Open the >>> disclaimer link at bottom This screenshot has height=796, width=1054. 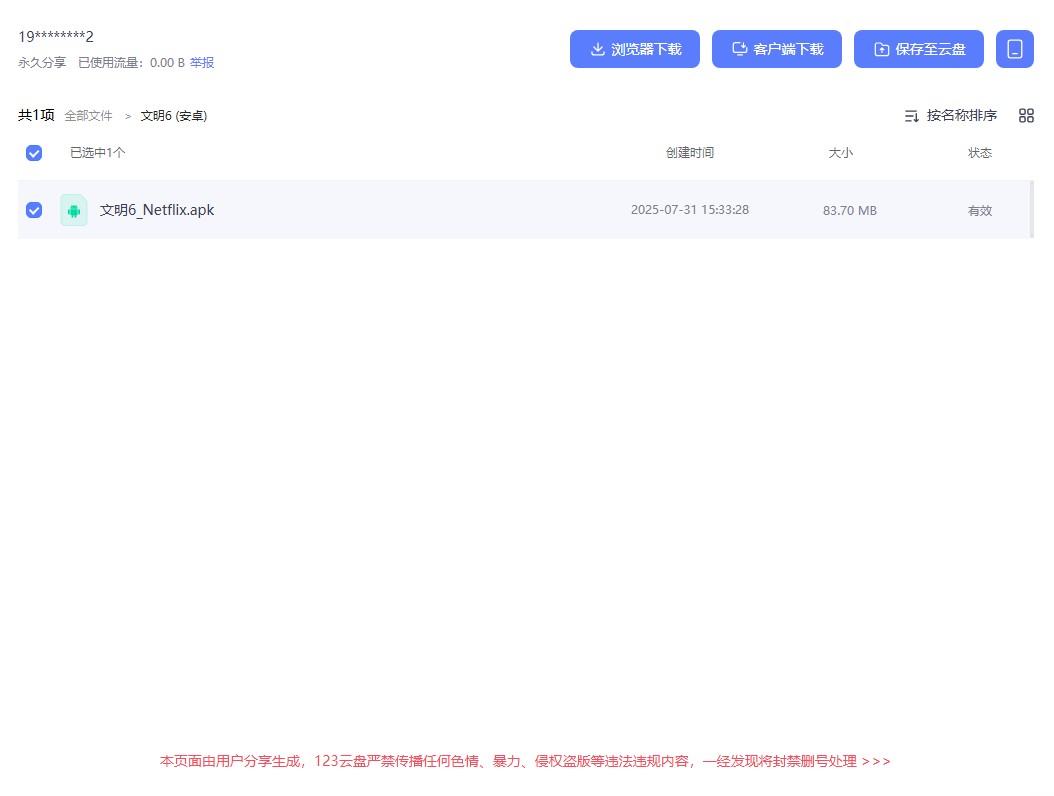tap(875, 761)
